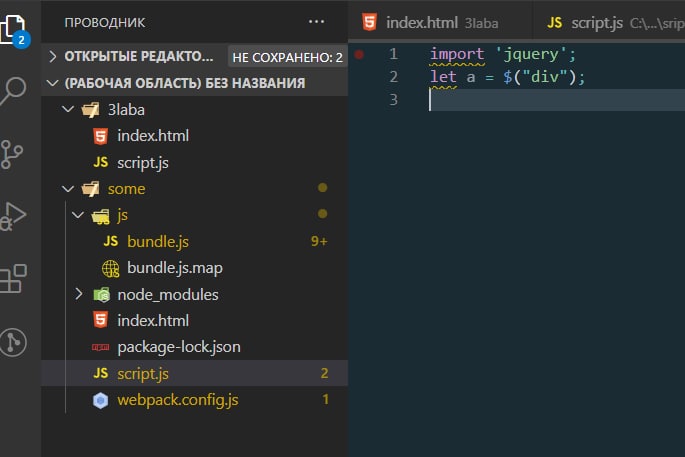Collapse the 3laba folder chevron

68,109
